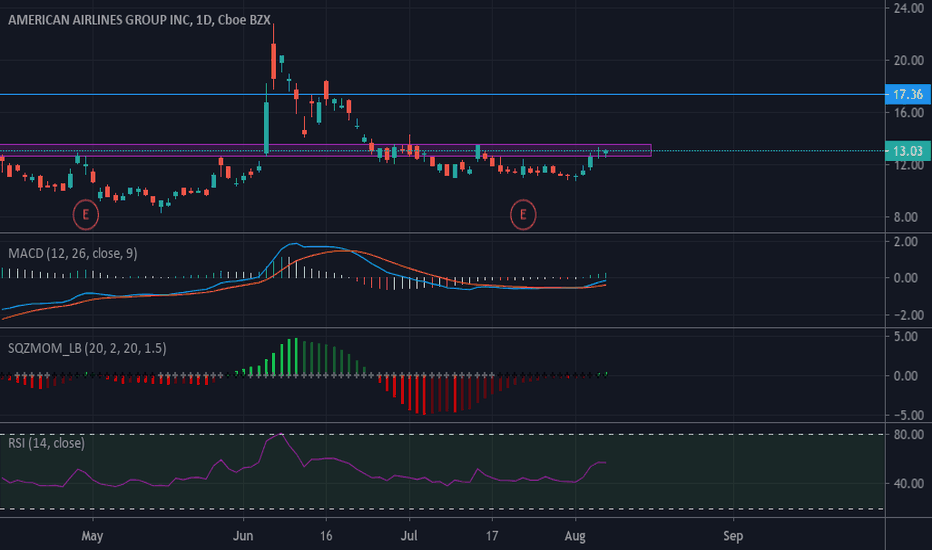Click the 13.03 current price label

pyautogui.click(x=908, y=151)
